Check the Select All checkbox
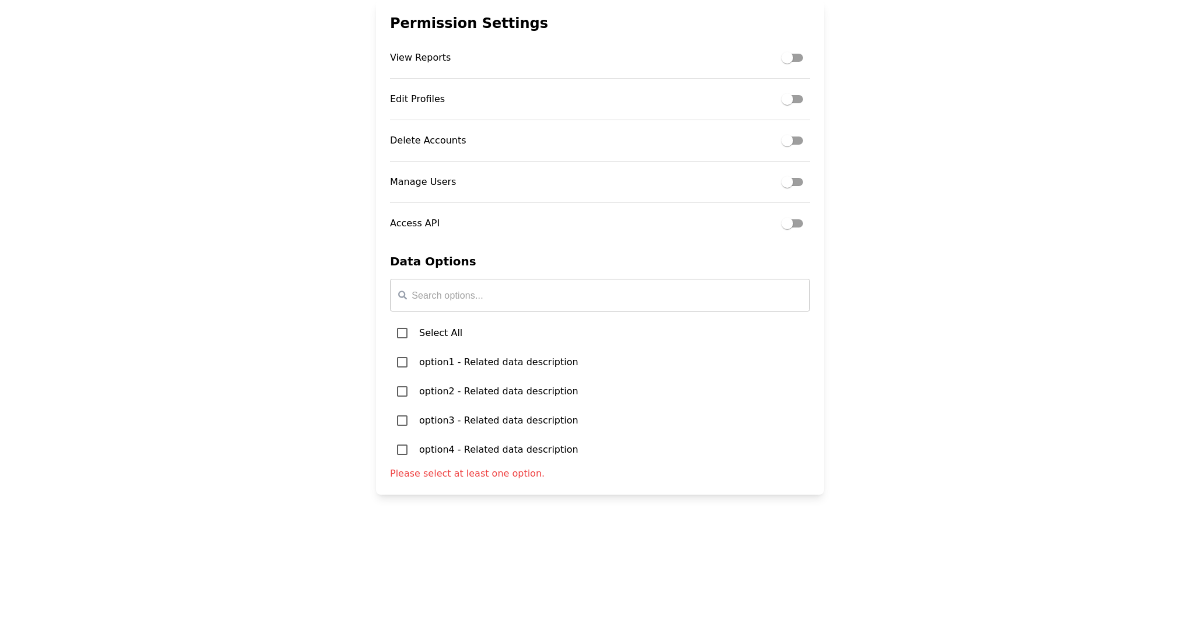The image size is (1200, 630). (402, 332)
